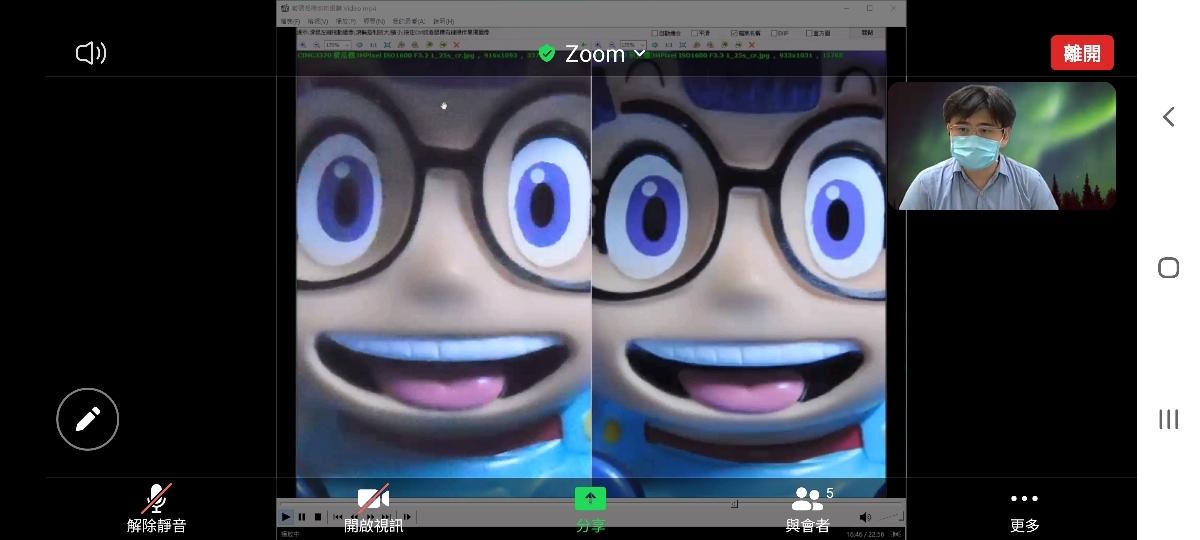The image size is (1200, 540).
Task: Unmute the microphone (解除靜音)
Action: point(156,509)
